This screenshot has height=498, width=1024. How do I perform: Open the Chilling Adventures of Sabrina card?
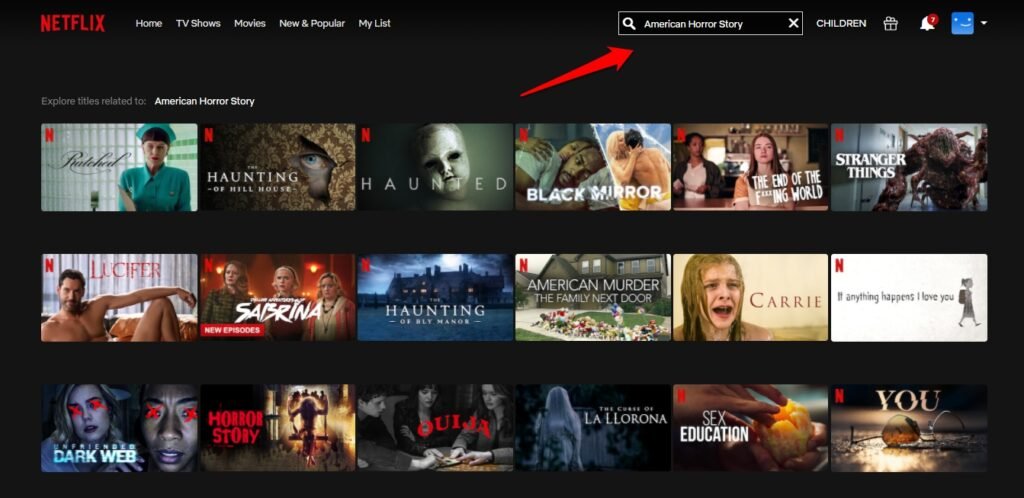click(278, 298)
